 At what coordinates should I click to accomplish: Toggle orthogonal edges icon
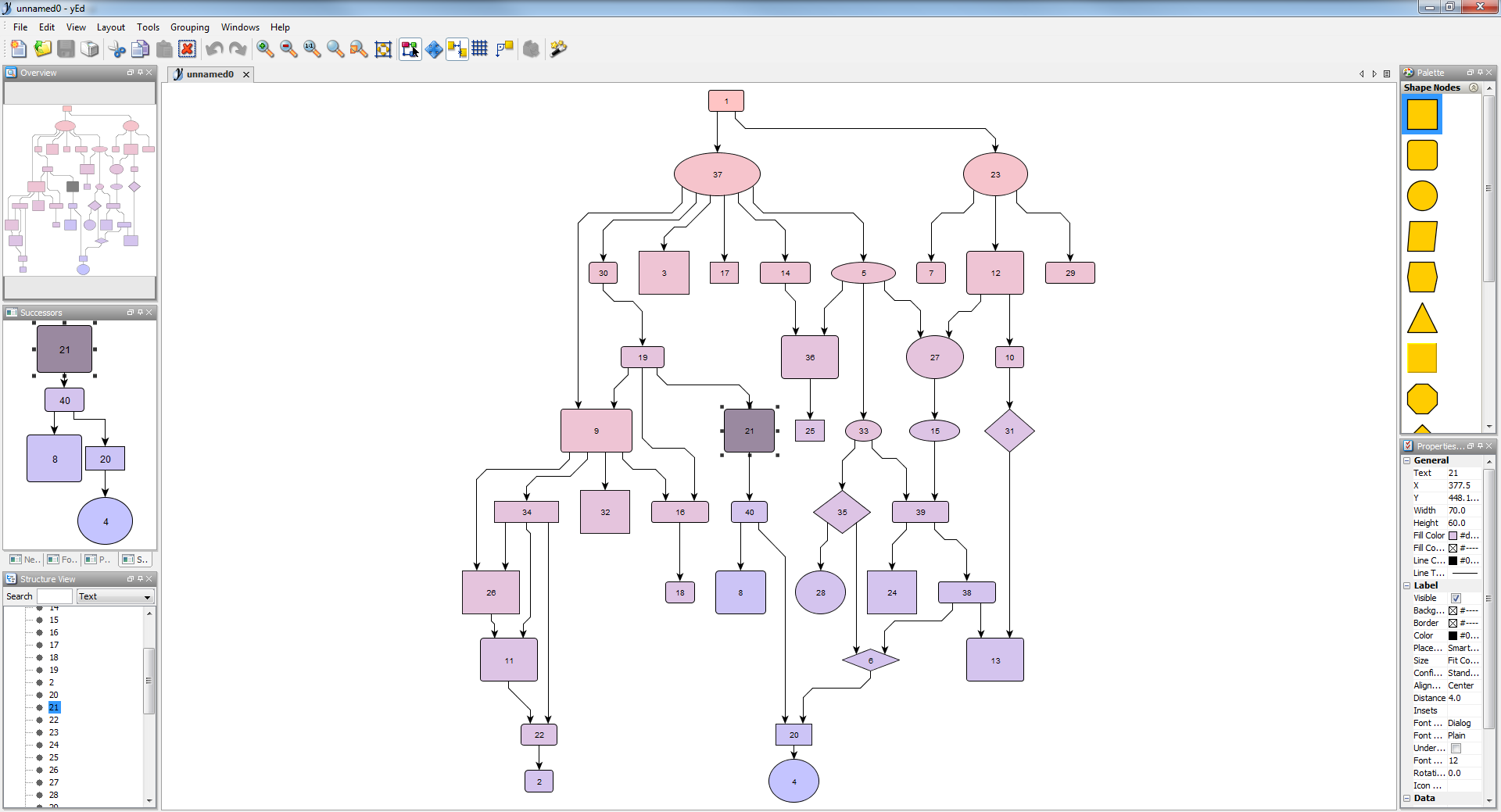504,48
